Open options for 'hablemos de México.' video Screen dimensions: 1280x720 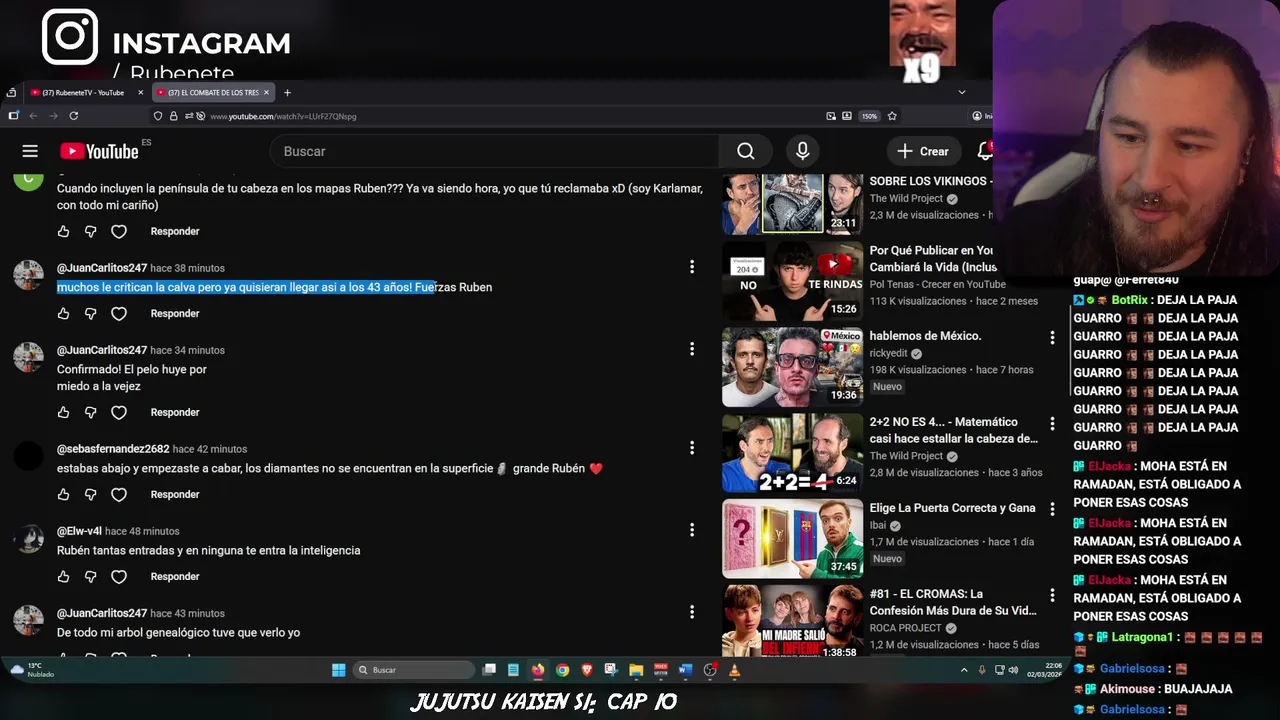1052,337
